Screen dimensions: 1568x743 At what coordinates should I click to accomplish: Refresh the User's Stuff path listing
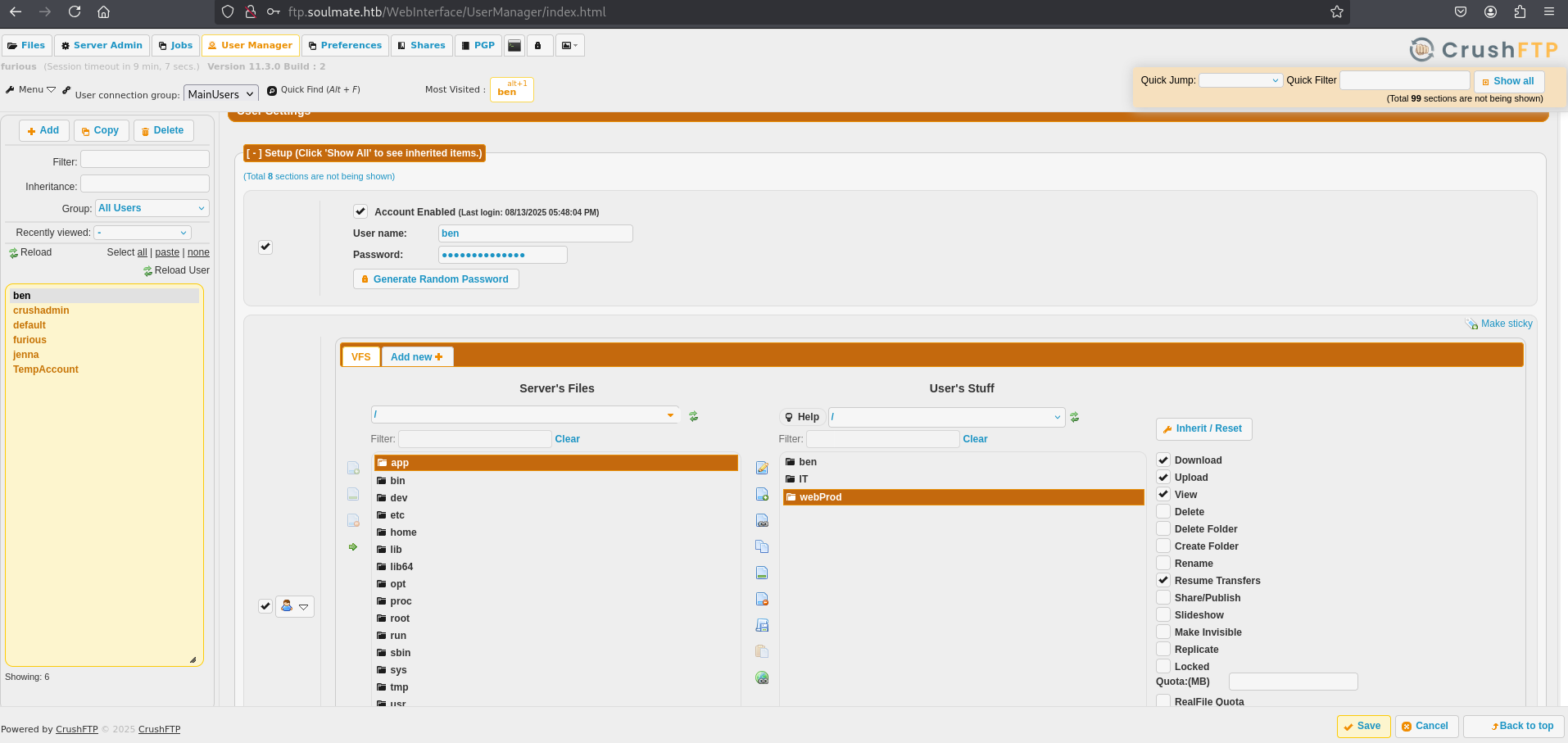pos(1075,417)
